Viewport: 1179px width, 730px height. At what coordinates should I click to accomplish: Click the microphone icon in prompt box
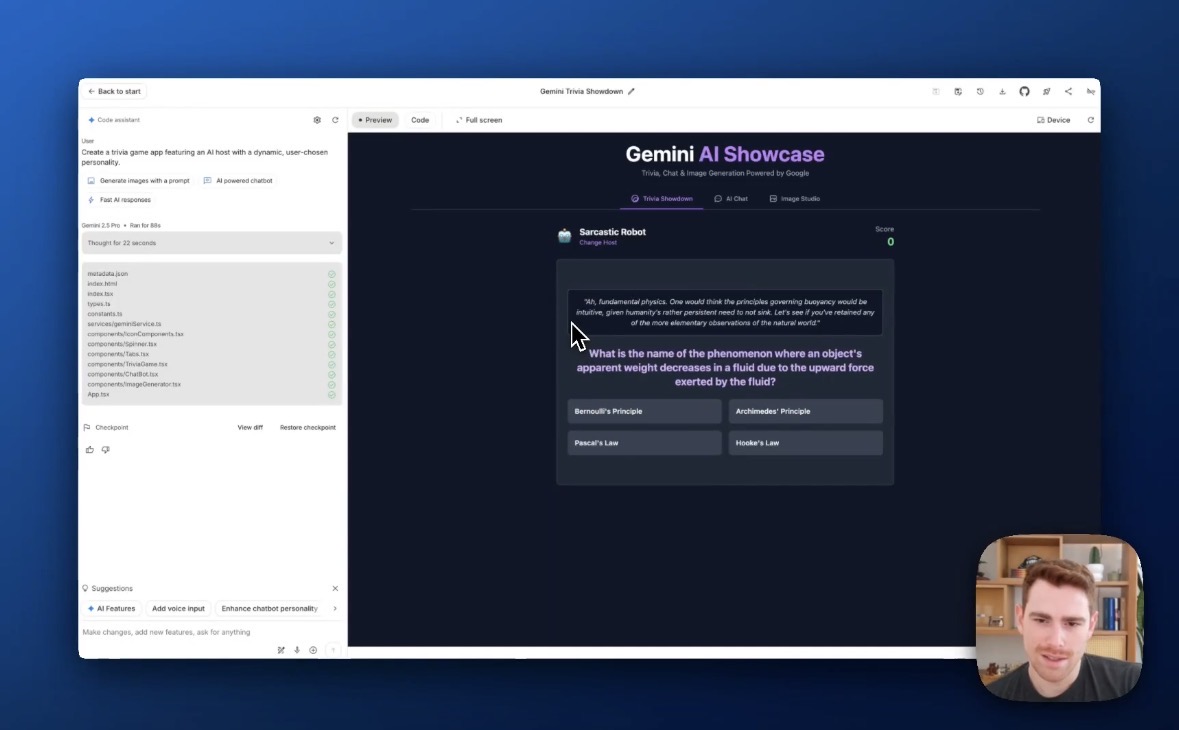click(x=297, y=650)
